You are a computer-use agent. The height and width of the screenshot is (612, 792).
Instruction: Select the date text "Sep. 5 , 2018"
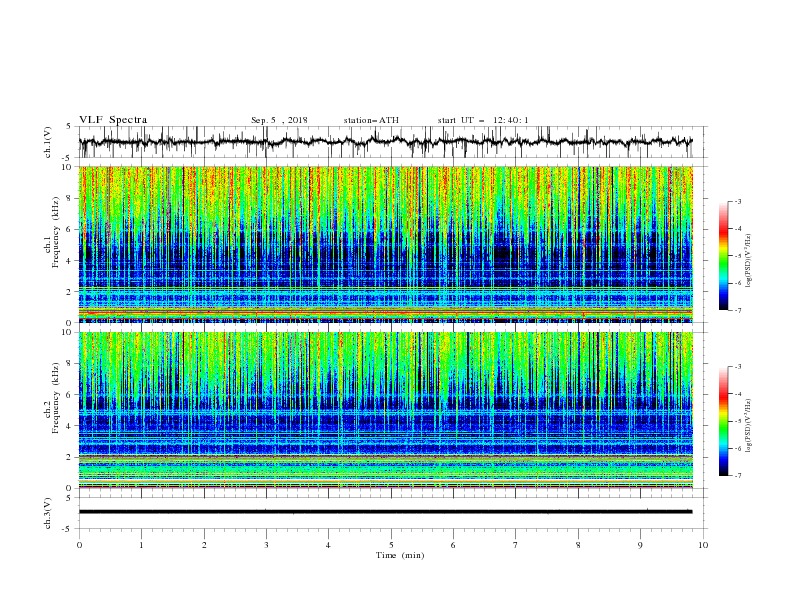point(279,120)
